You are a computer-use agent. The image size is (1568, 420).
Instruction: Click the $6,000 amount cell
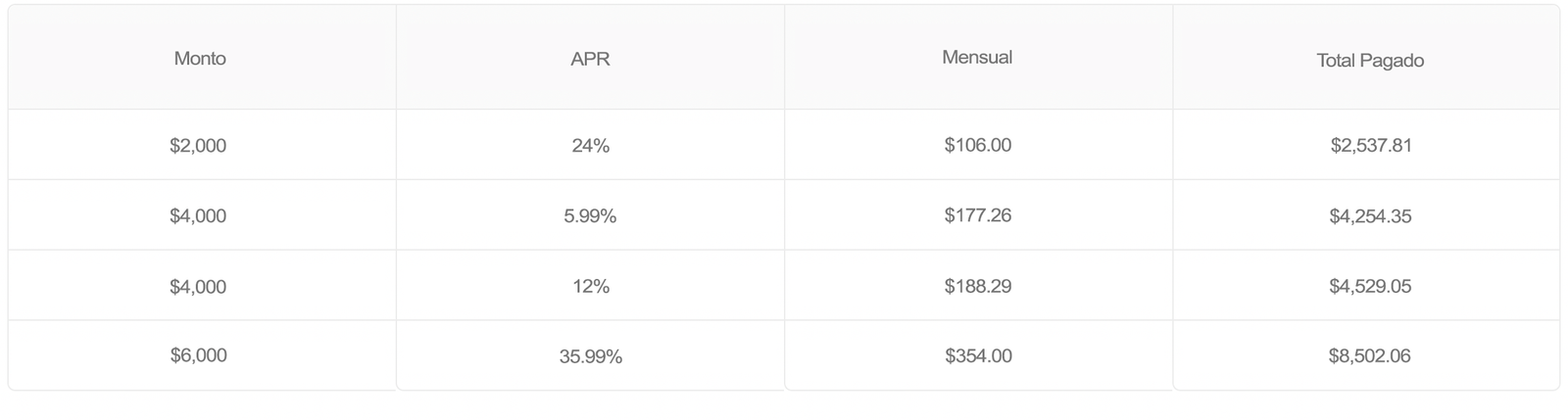(x=198, y=355)
